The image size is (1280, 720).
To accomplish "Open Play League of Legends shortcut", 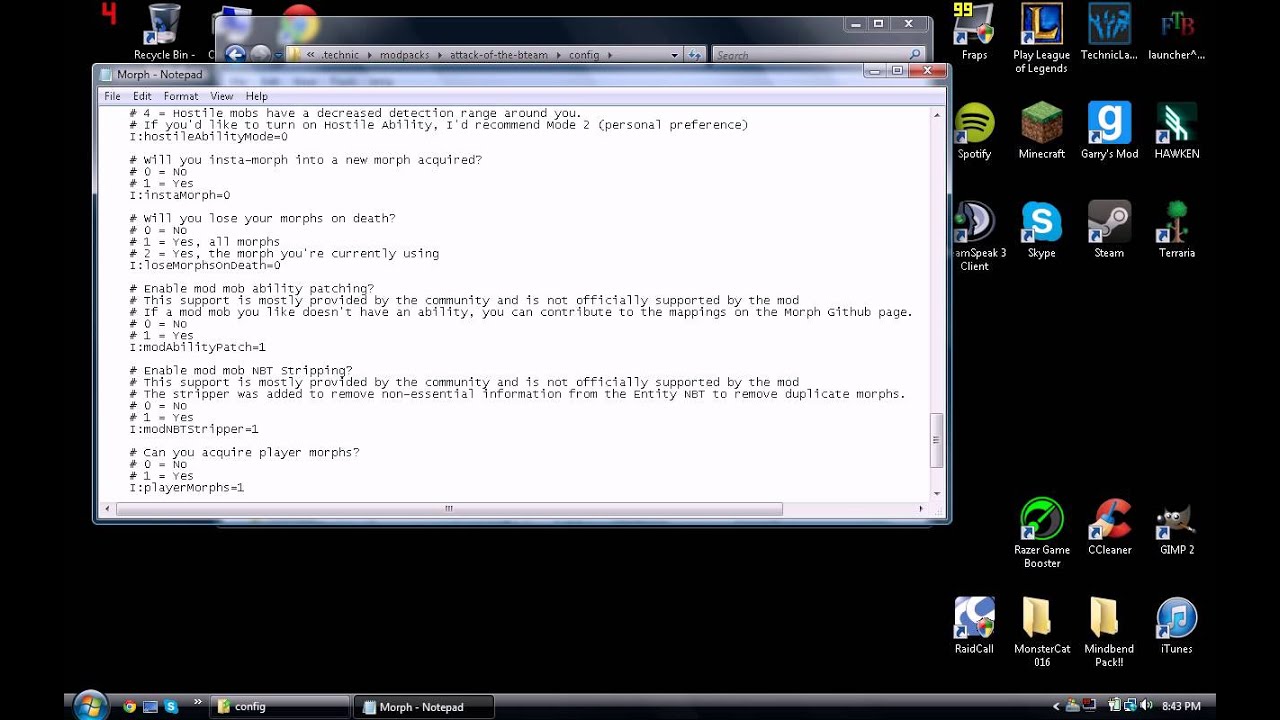I will click(1041, 38).
